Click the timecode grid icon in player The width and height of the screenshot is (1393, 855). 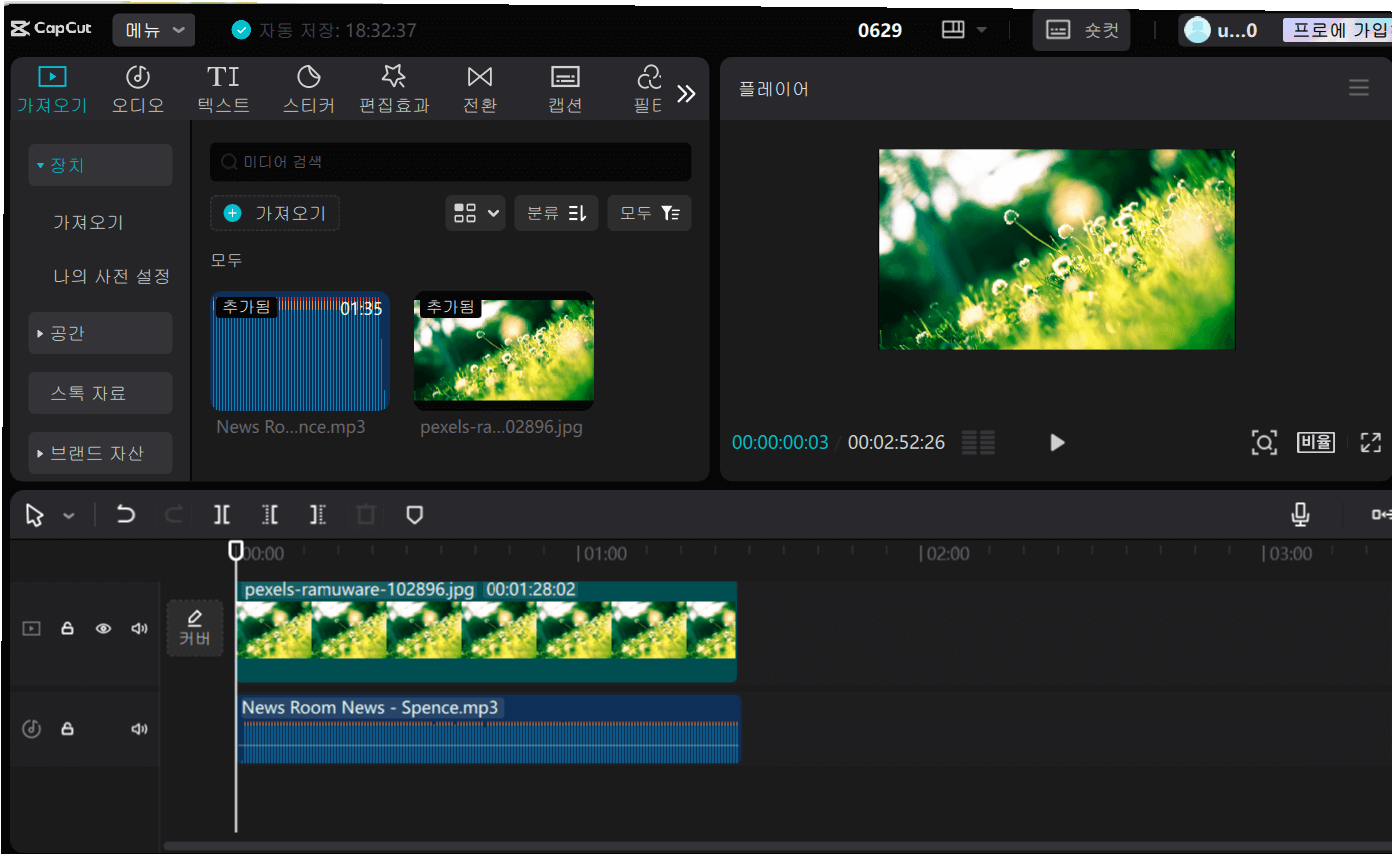coord(978,442)
